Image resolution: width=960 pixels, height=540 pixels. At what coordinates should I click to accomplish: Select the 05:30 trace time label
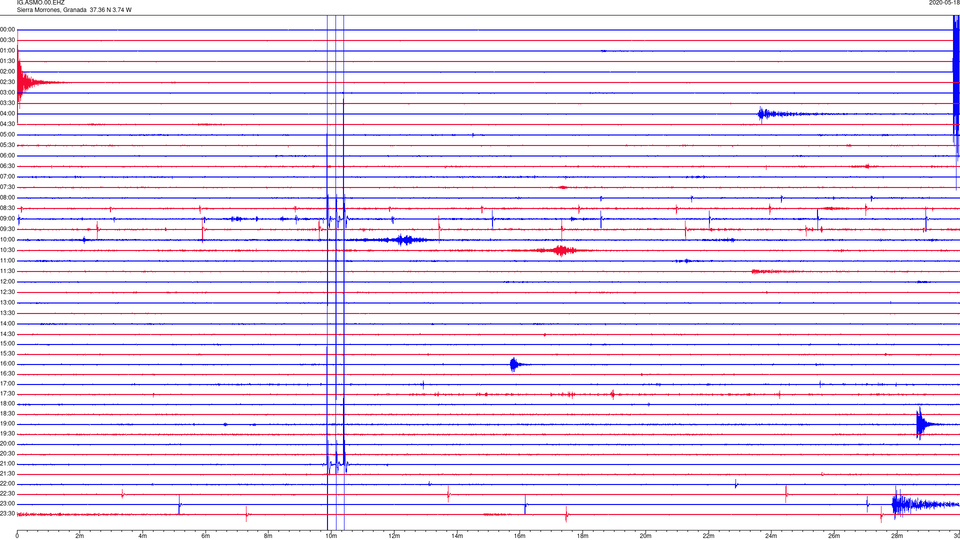click(x=7, y=145)
